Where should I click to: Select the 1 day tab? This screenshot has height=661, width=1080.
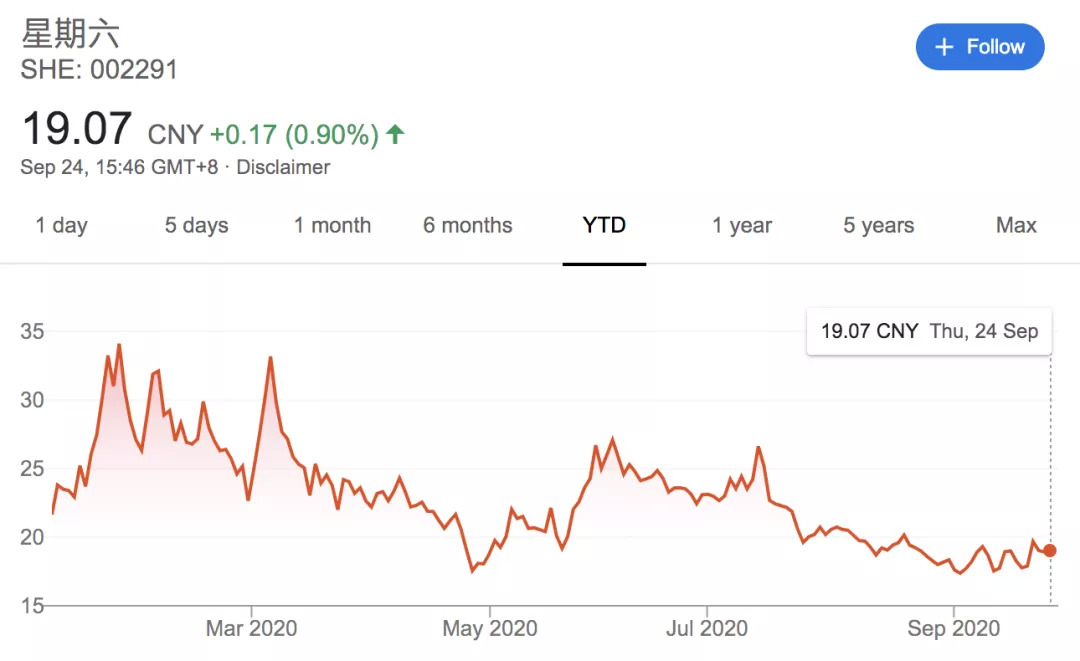click(x=61, y=226)
